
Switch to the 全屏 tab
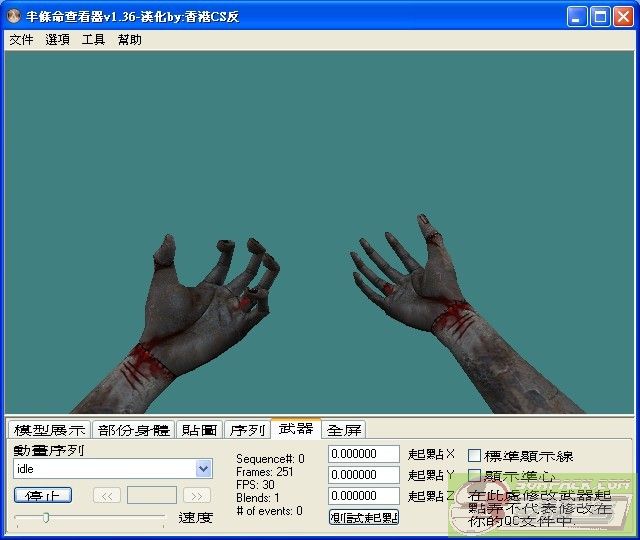click(x=344, y=430)
